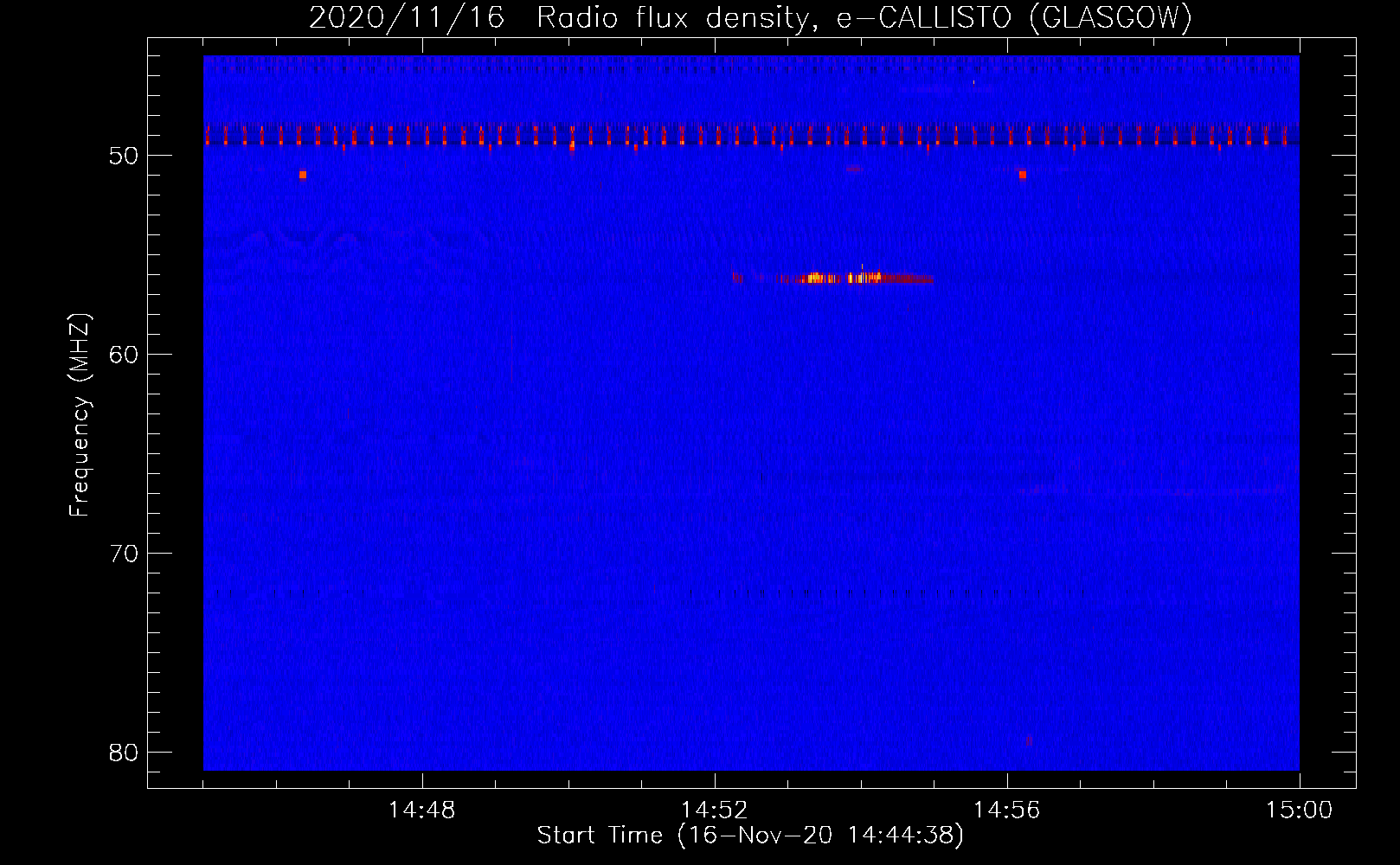
Task: Select the 15:00 time tick label
Action: click(1299, 811)
